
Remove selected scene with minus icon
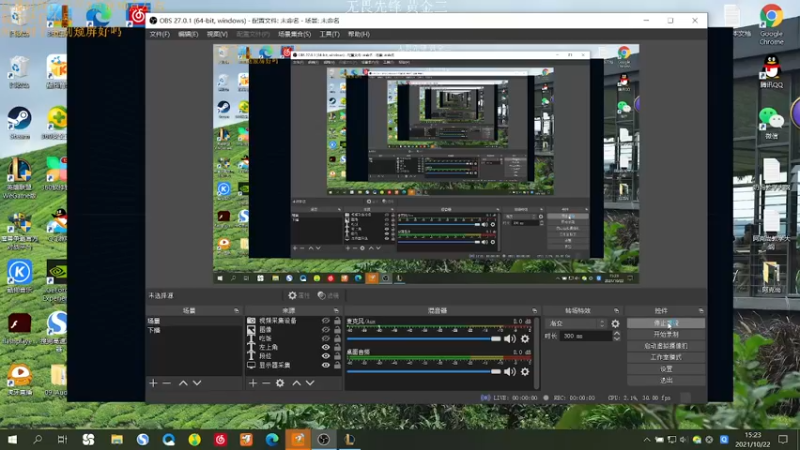pyautogui.click(x=167, y=383)
